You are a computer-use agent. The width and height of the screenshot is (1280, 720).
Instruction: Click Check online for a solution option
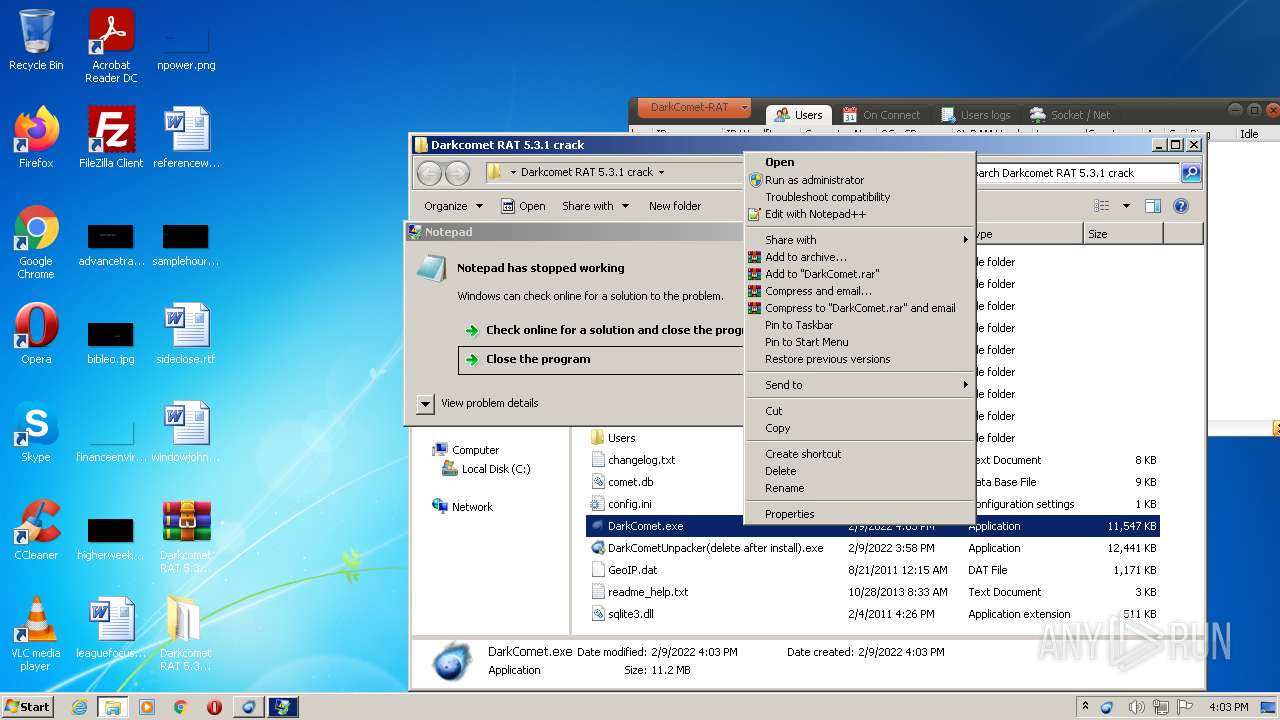tap(602, 330)
